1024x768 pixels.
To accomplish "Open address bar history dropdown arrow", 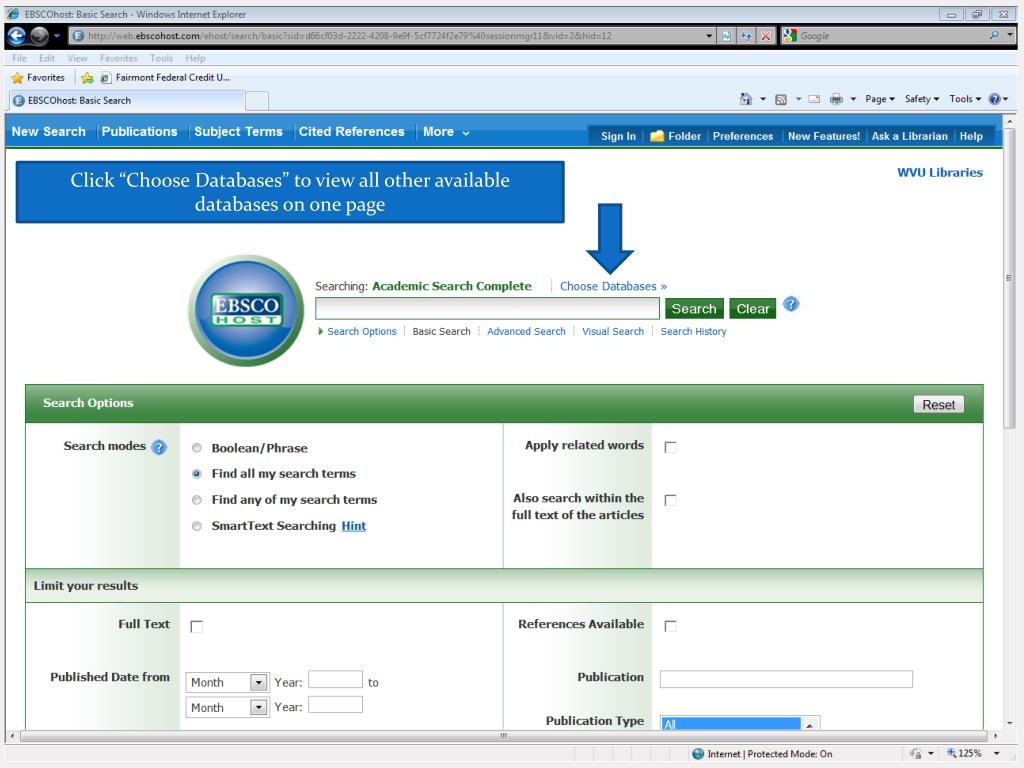I will point(709,36).
